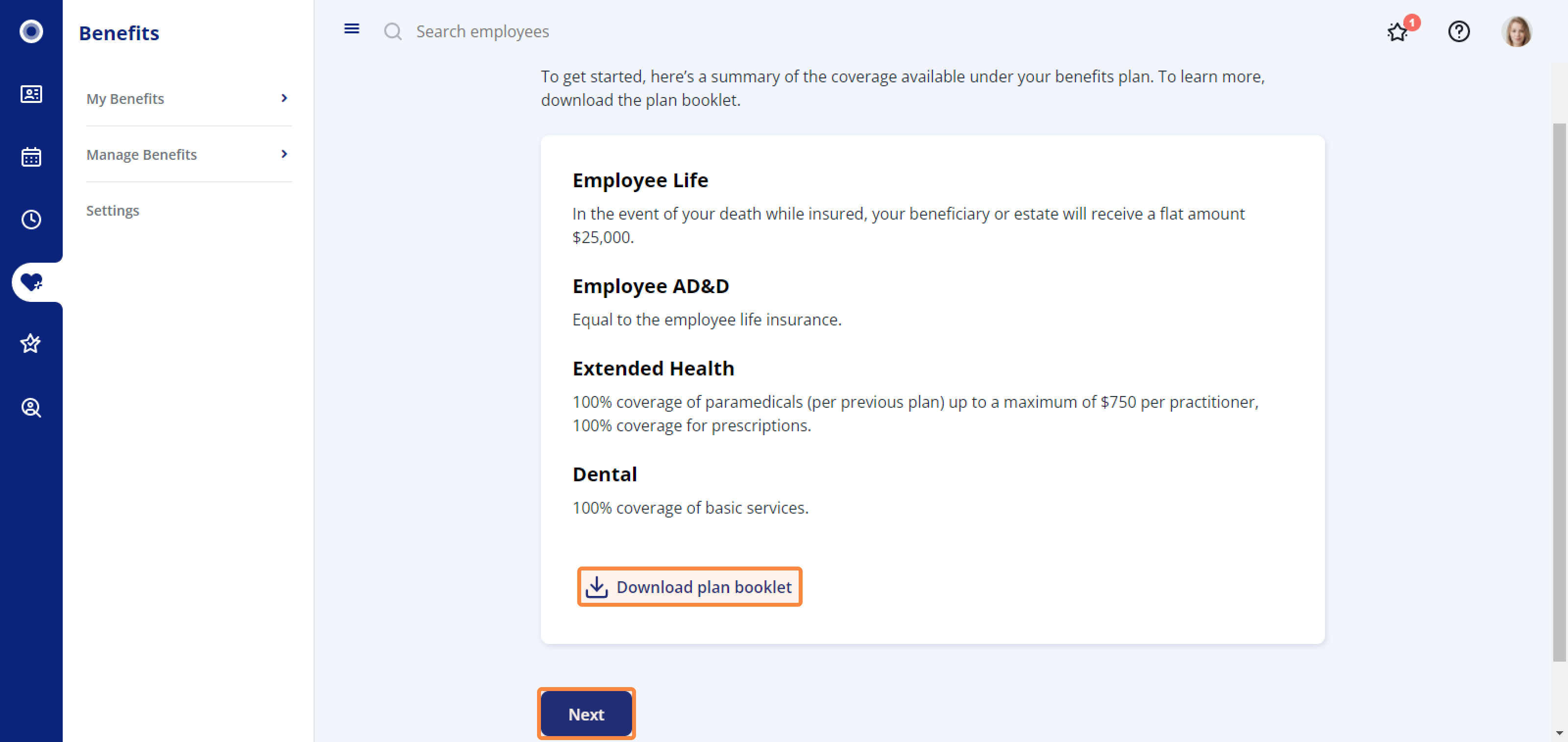Image resolution: width=1568 pixels, height=742 pixels.
Task: Select the heart benefits icon
Action: [31, 282]
